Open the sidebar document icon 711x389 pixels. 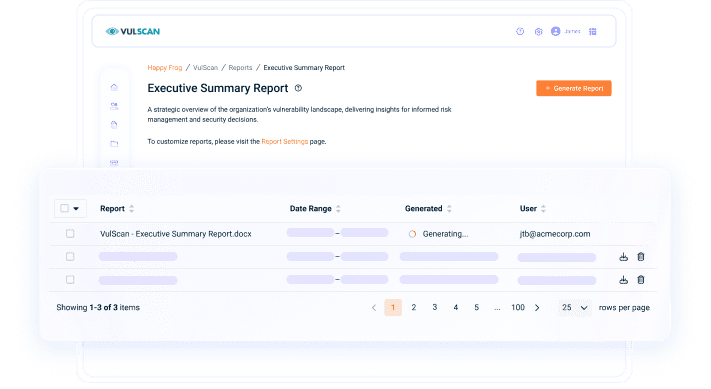pyautogui.click(x=114, y=125)
